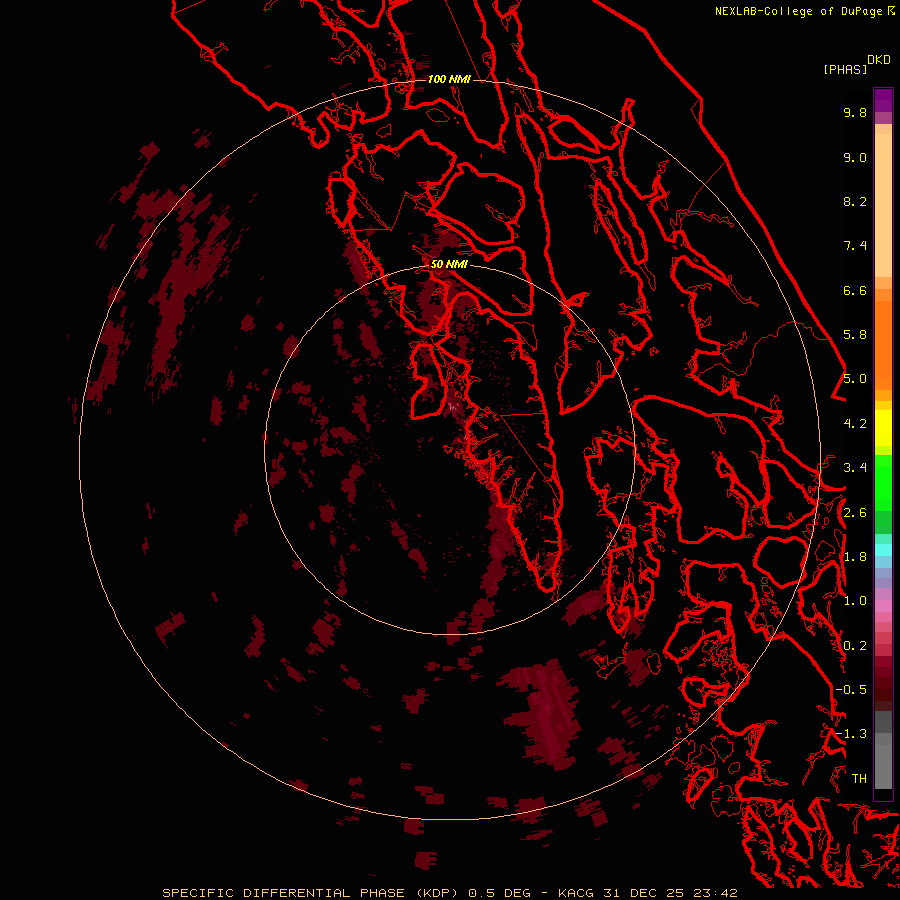The width and height of the screenshot is (900, 900).
Task: Click the 0.2 value on the color scale
Action: pyautogui.click(x=855, y=646)
